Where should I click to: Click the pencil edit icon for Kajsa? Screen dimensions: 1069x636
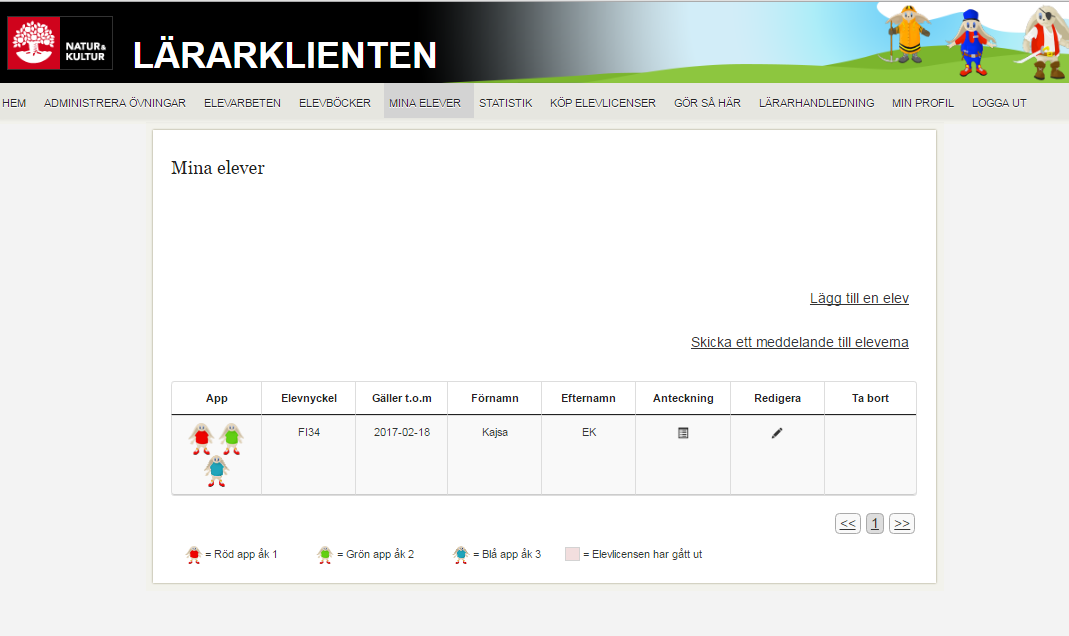coord(777,433)
